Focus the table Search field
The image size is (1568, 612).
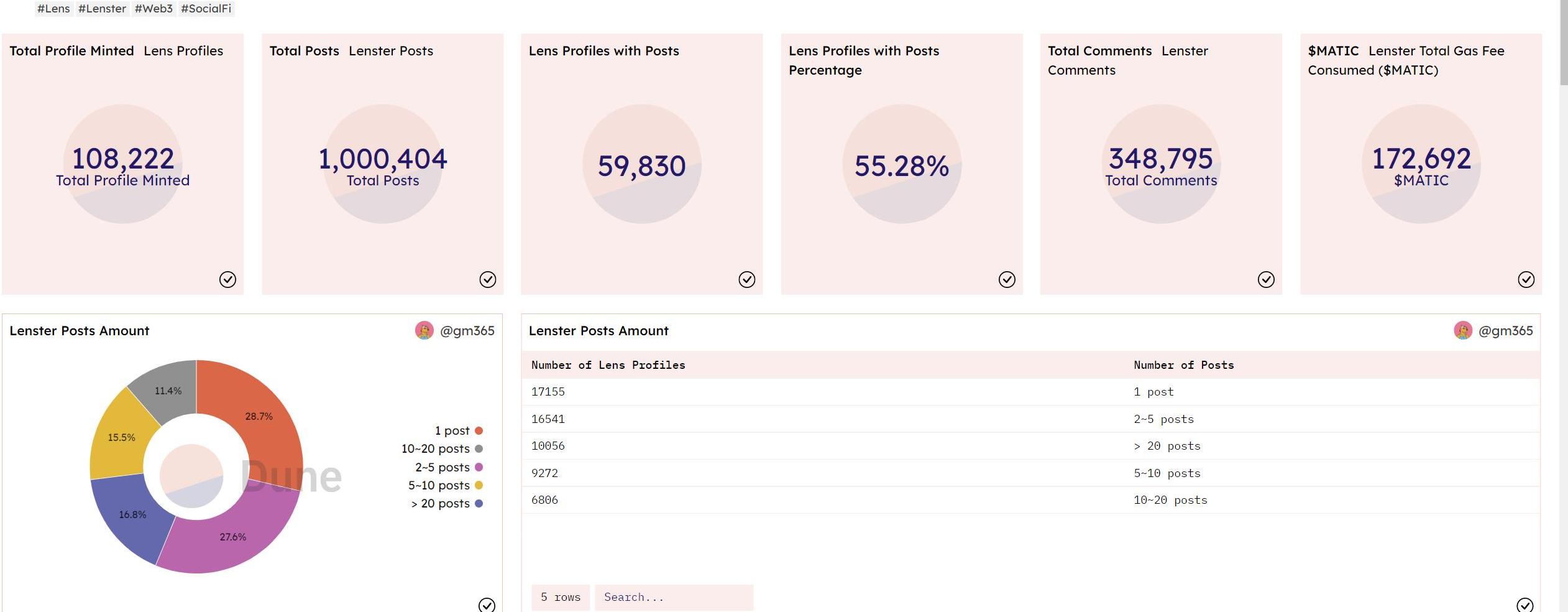(673, 597)
